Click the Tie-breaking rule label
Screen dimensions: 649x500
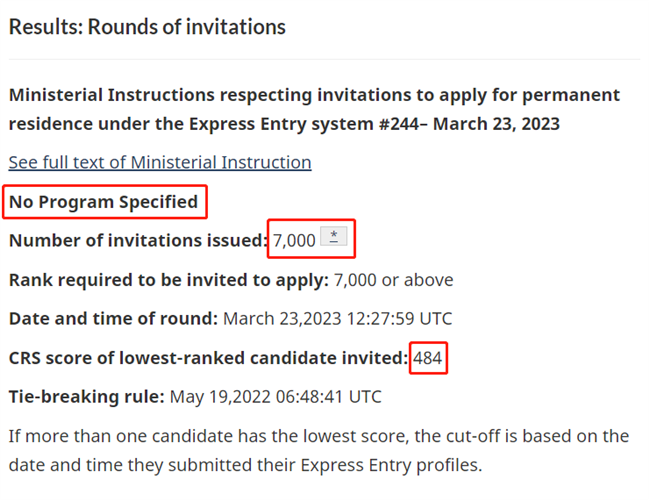(86, 397)
